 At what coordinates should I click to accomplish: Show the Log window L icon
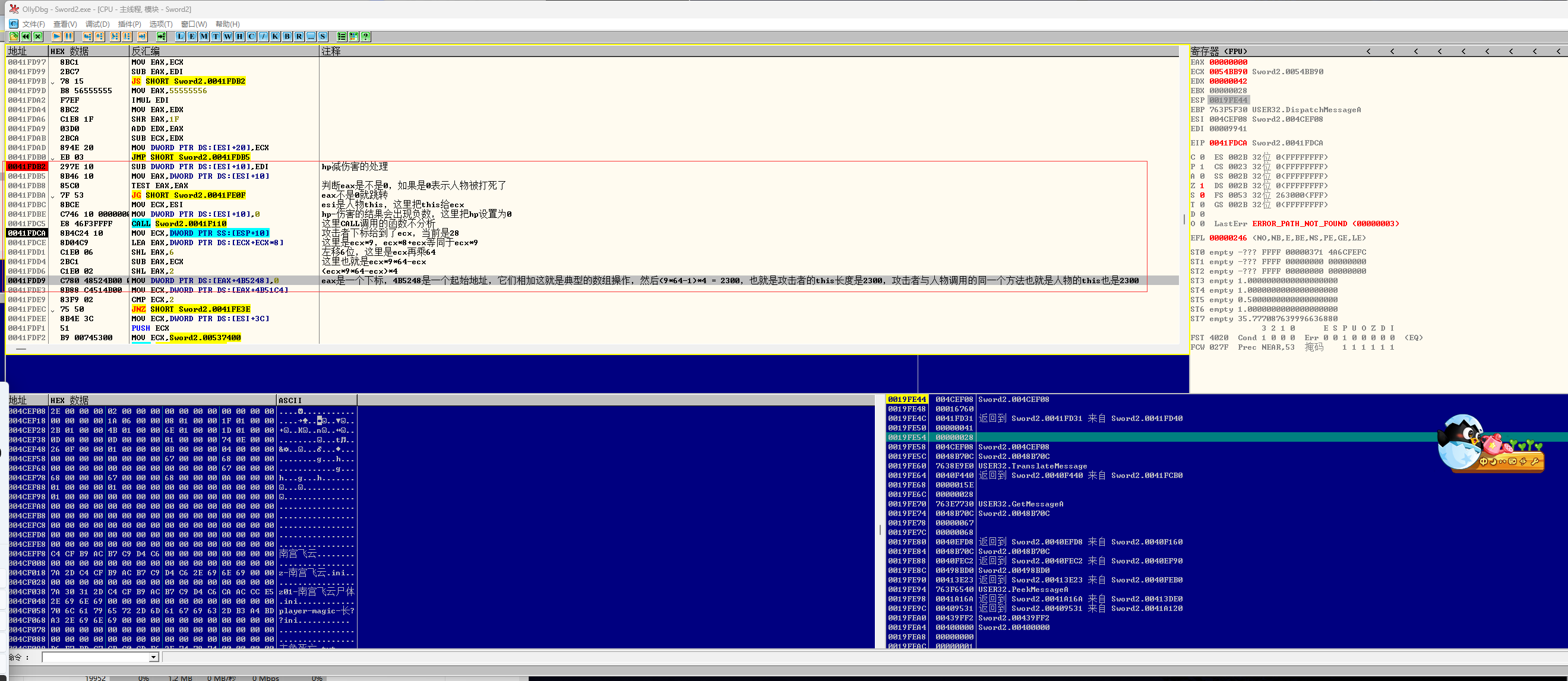click(x=180, y=37)
